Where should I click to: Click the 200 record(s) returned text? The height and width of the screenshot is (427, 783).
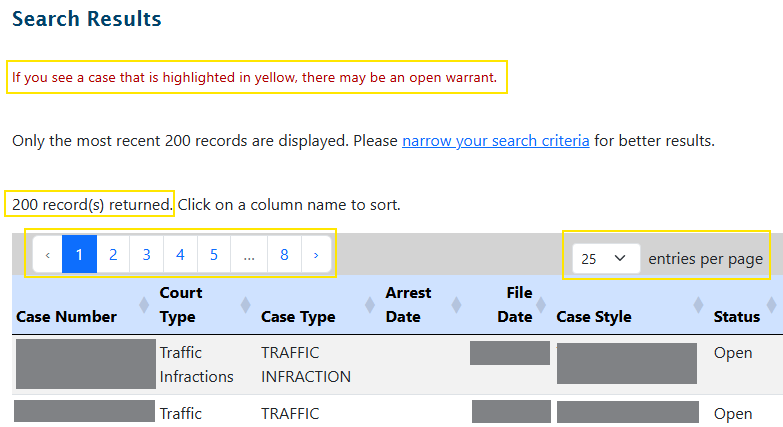point(92,205)
